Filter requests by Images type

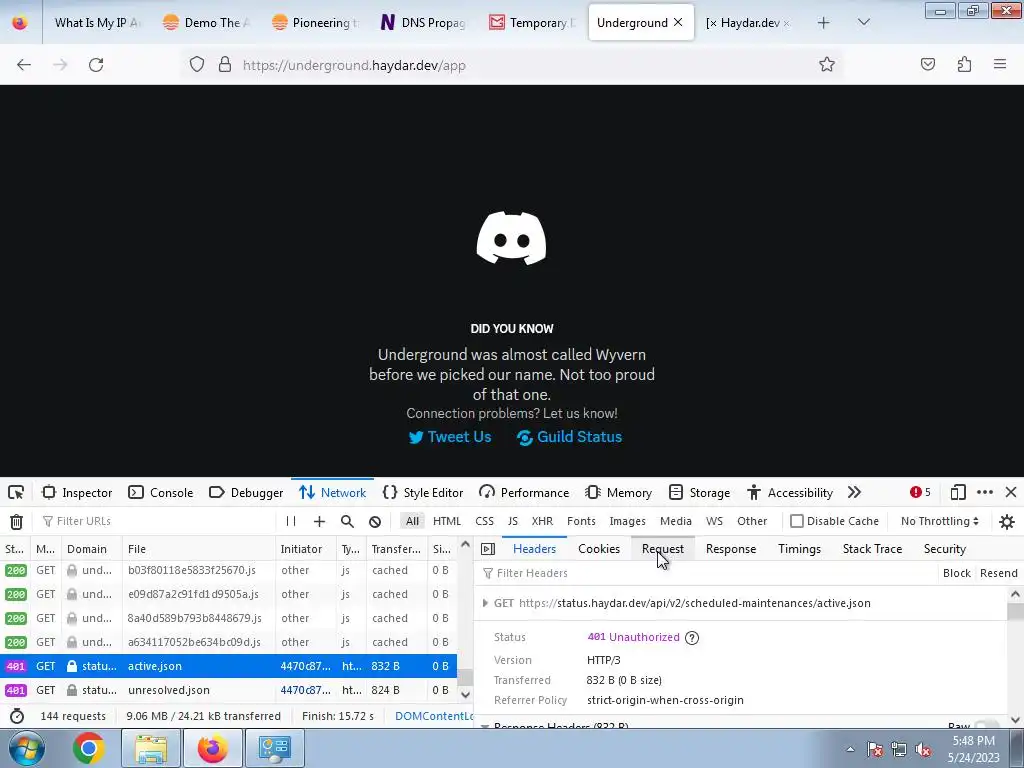coord(627,521)
